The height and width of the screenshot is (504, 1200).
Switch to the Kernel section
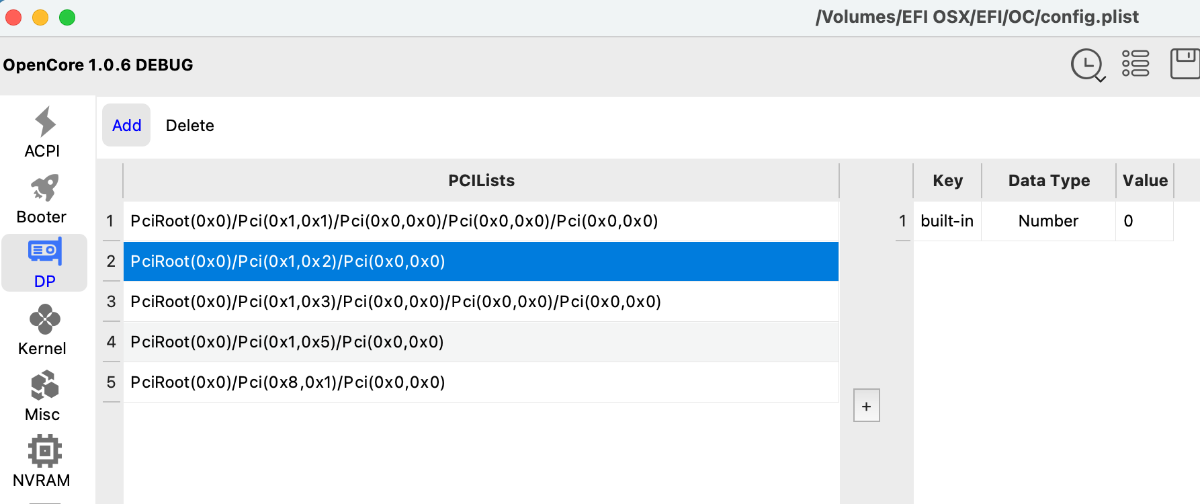[43, 330]
